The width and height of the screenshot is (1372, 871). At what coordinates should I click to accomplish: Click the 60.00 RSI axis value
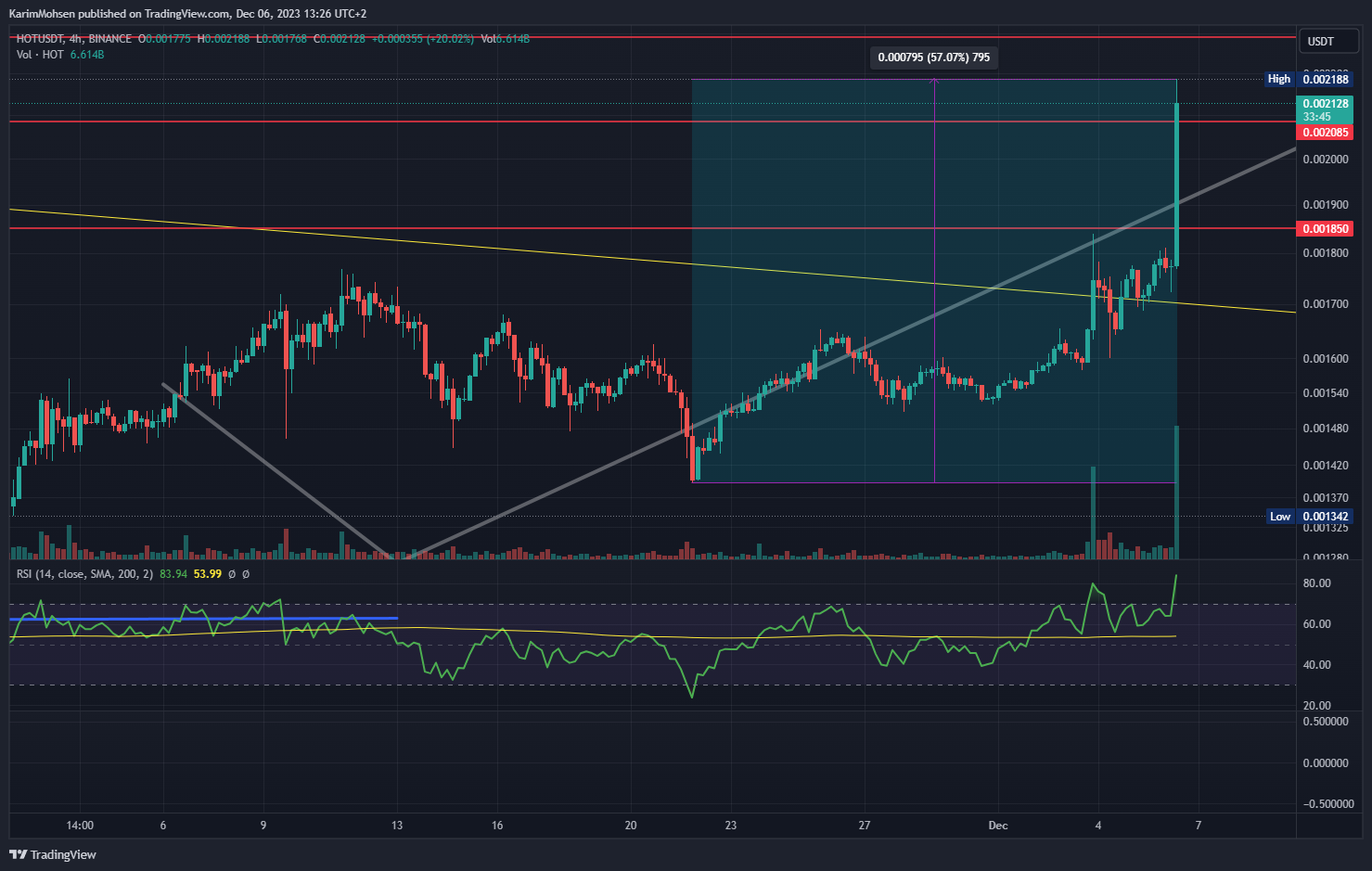(x=1317, y=624)
